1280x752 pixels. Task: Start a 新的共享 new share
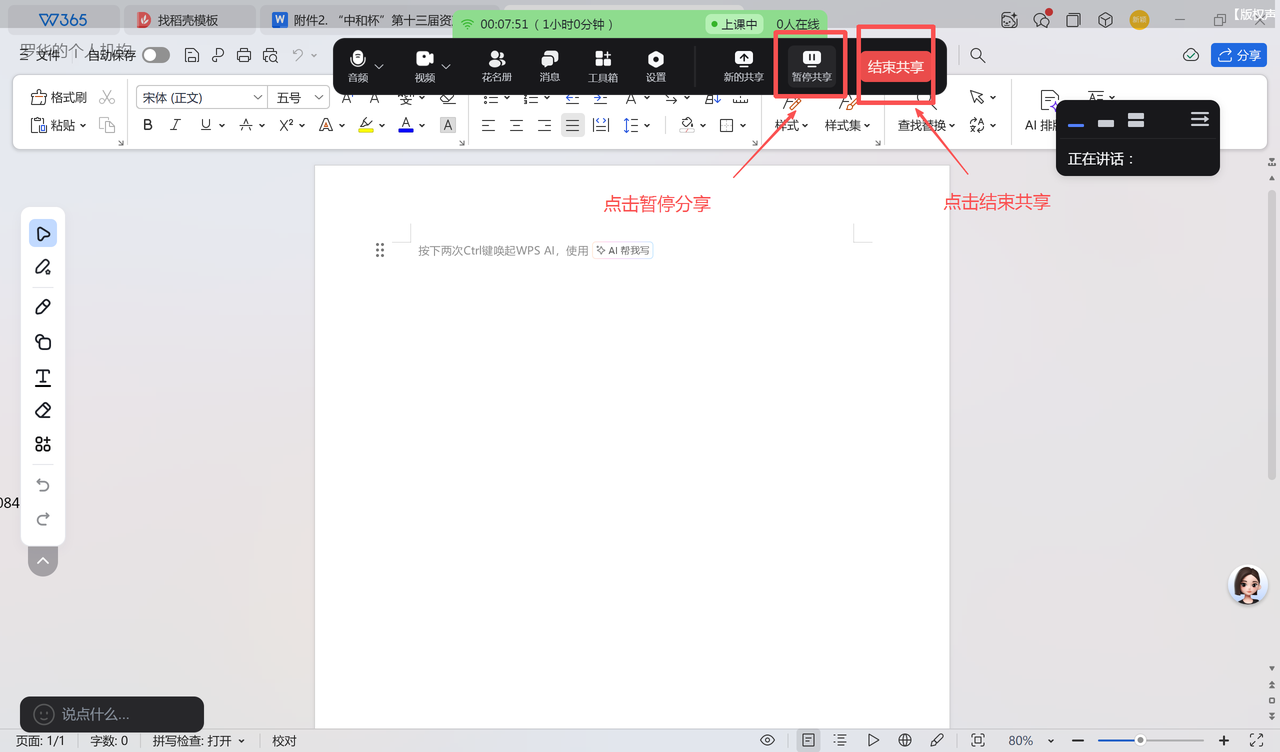(x=743, y=66)
